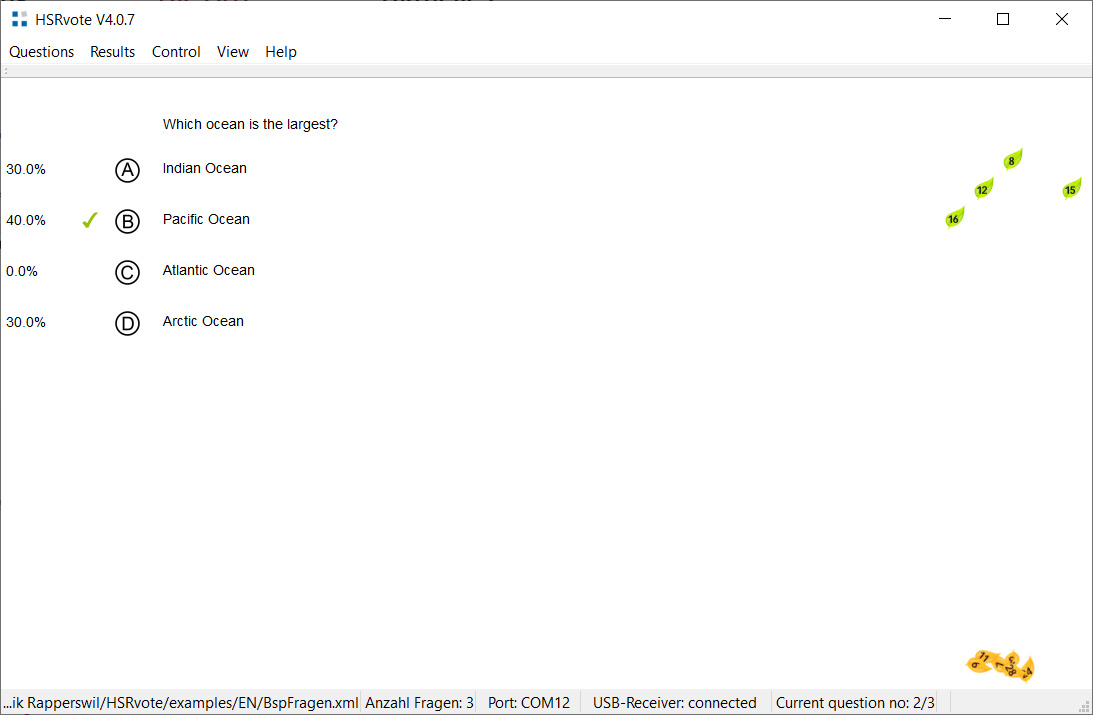Select circled option D for Arctic Ocean
Screen dimensions: 1093x715
coord(127,323)
